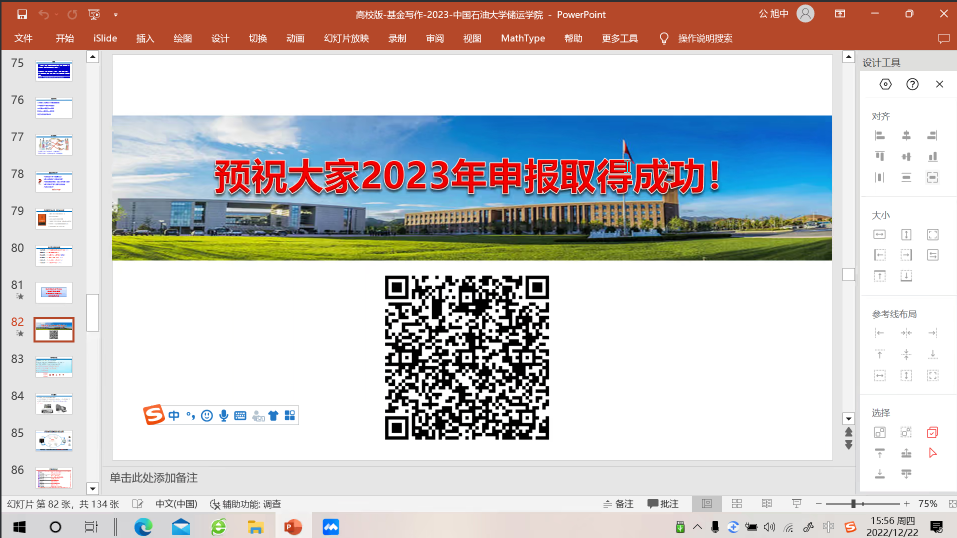Open the iSlide ribbon tab
957x538 pixels.
tap(105, 38)
